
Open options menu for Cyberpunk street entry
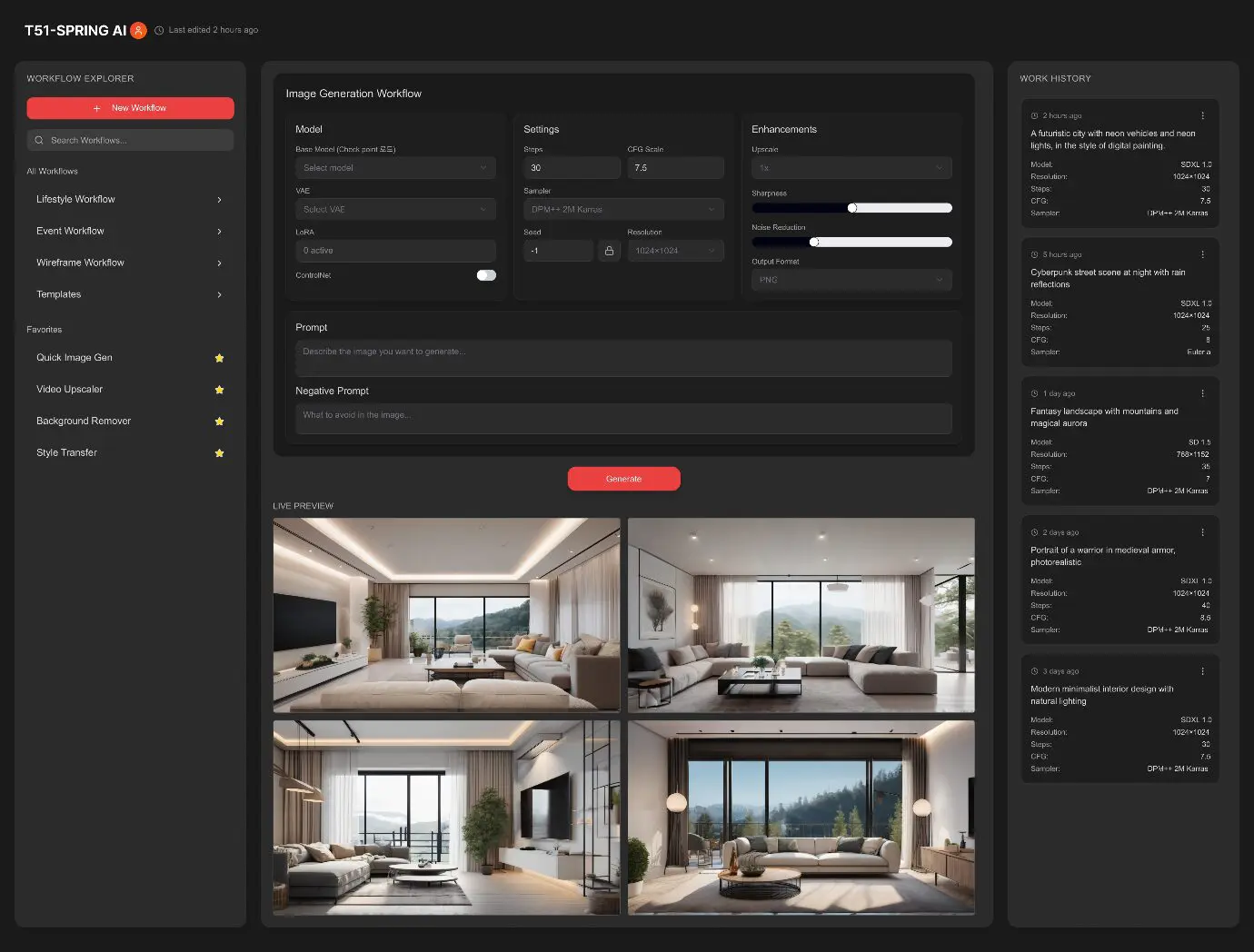1202,254
